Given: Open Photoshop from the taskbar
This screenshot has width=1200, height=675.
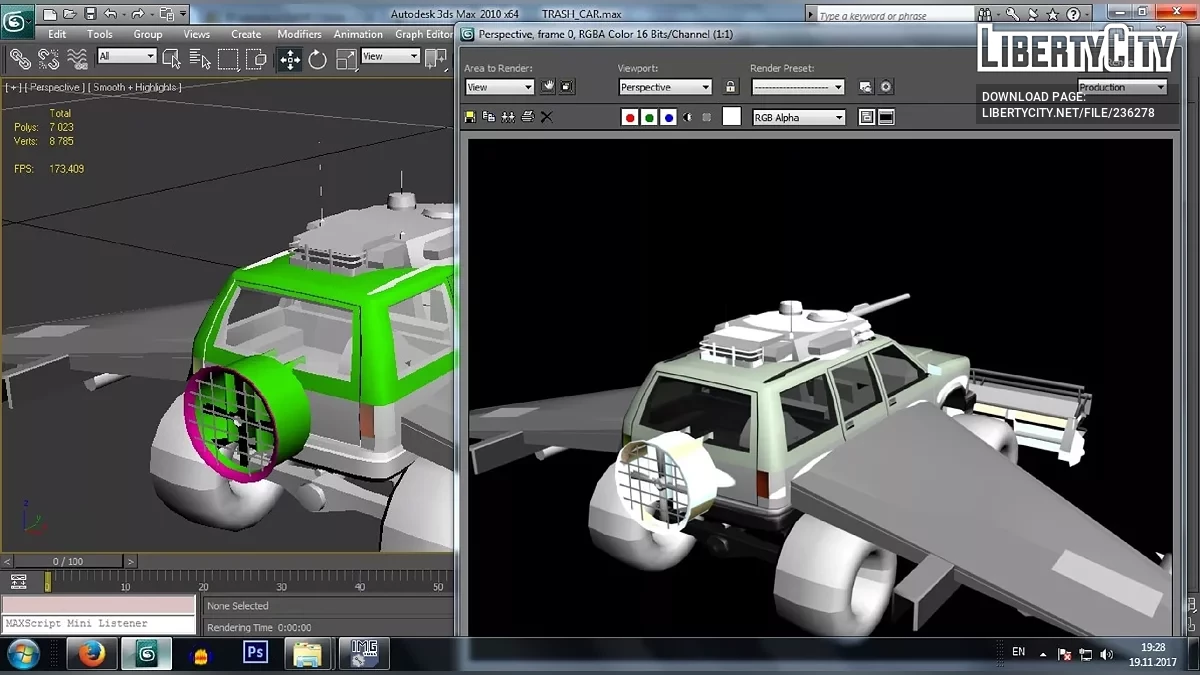Looking at the screenshot, I should coord(255,653).
